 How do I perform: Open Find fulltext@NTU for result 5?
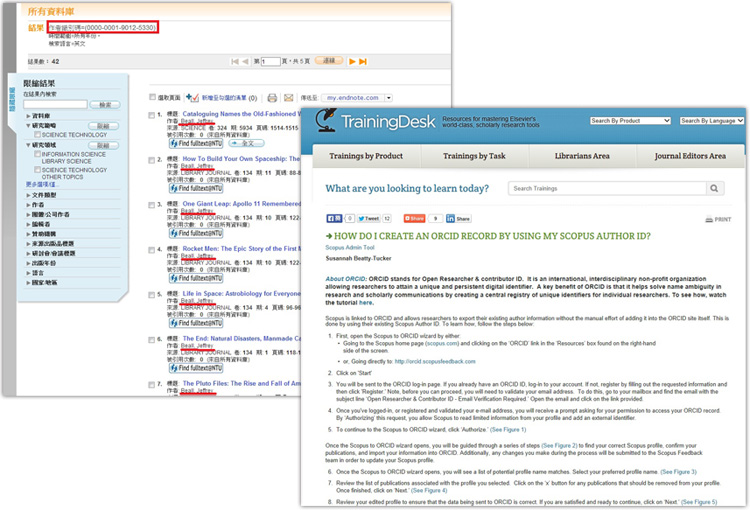pyautogui.click(x=196, y=323)
